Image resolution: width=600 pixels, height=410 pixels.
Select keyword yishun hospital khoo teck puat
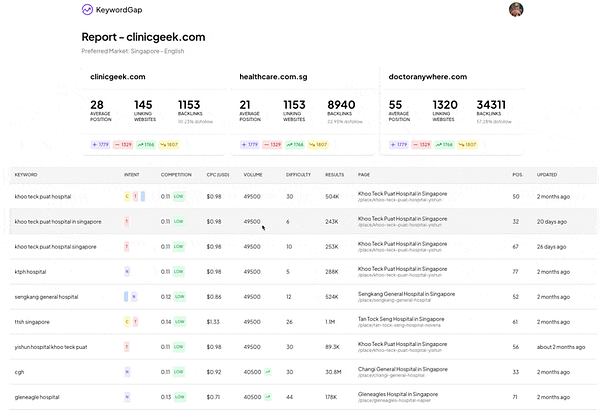(51, 347)
